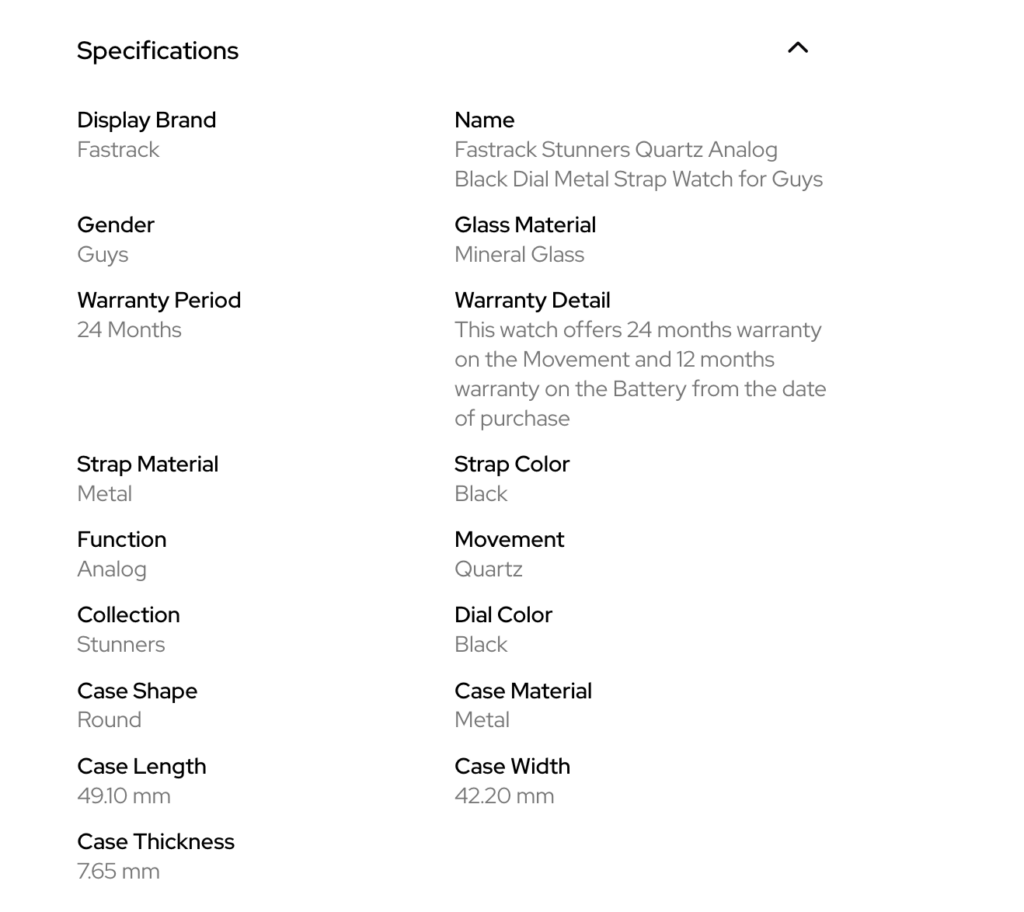This screenshot has height=912, width=1024.
Task: Click the Warranty Detail description text
Action: click(x=641, y=374)
